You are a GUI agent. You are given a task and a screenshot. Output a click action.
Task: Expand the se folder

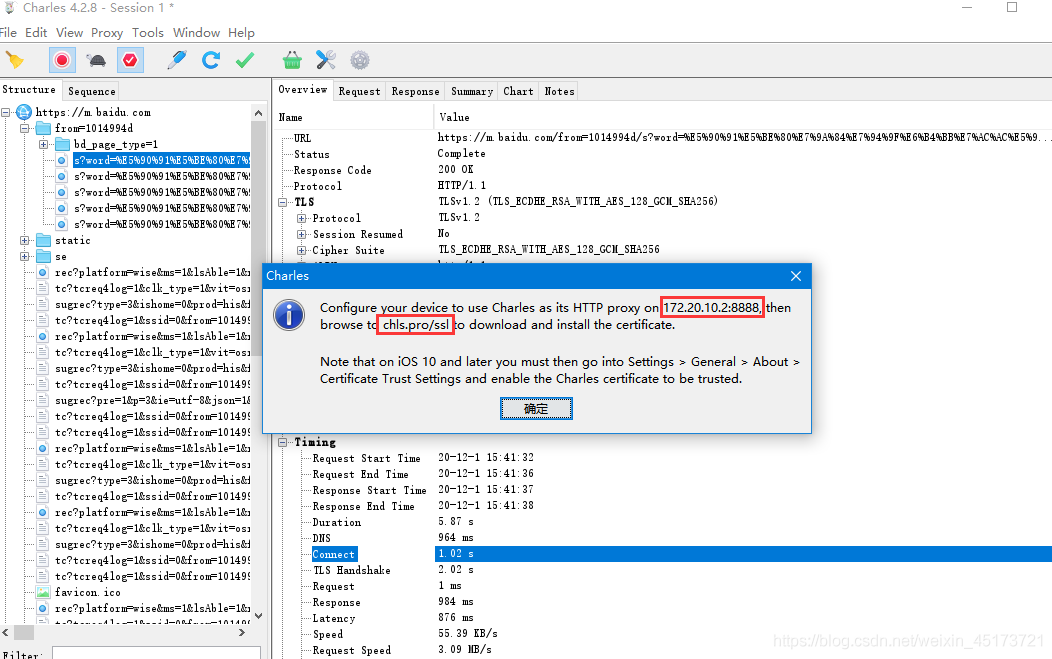25,256
